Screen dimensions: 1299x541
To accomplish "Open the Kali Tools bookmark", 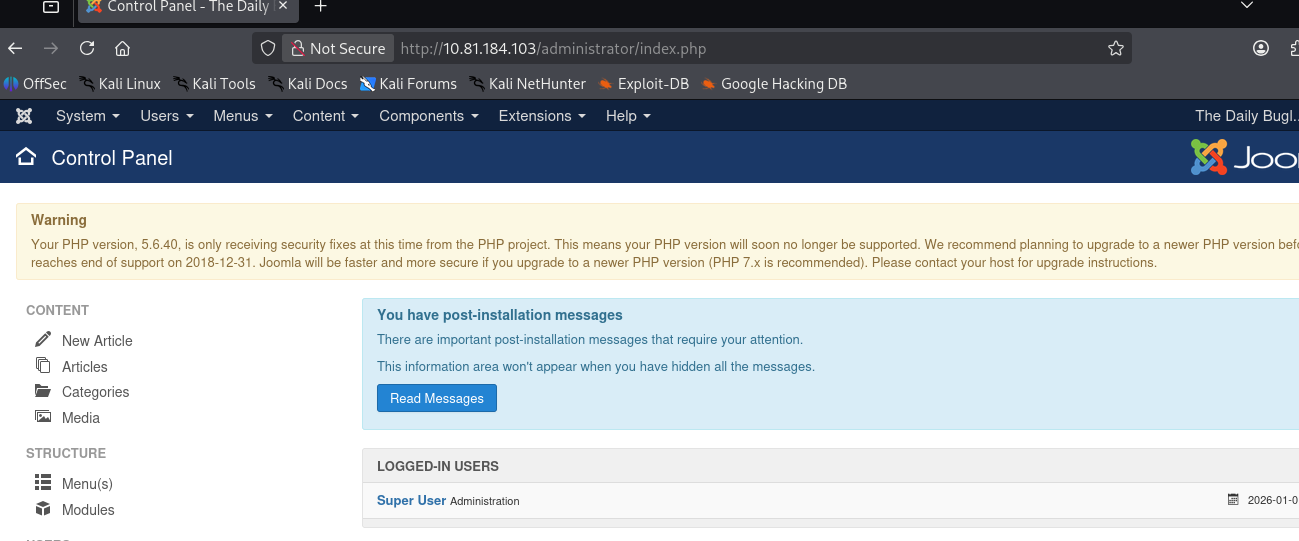I will (214, 84).
